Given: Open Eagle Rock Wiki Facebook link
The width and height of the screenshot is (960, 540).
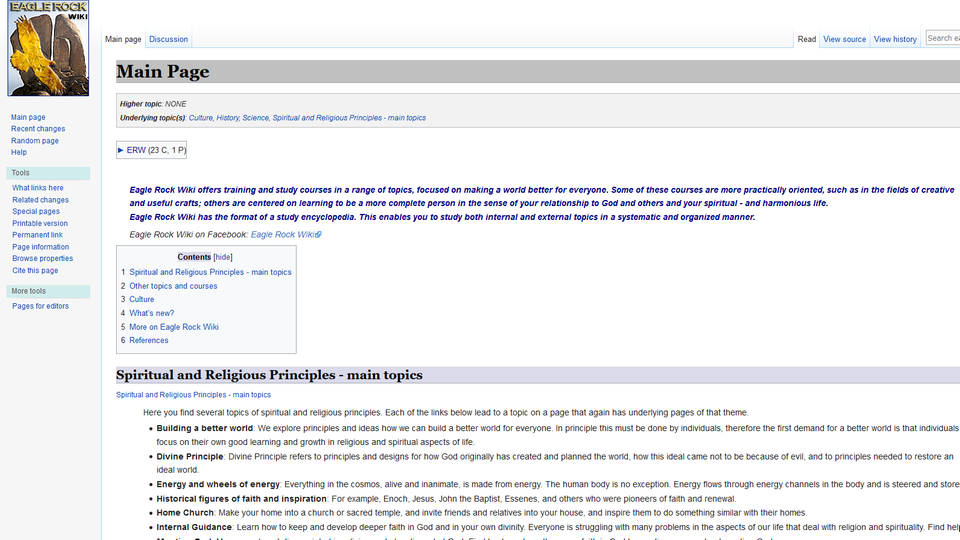Looking at the screenshot, I should pos(286,234).
